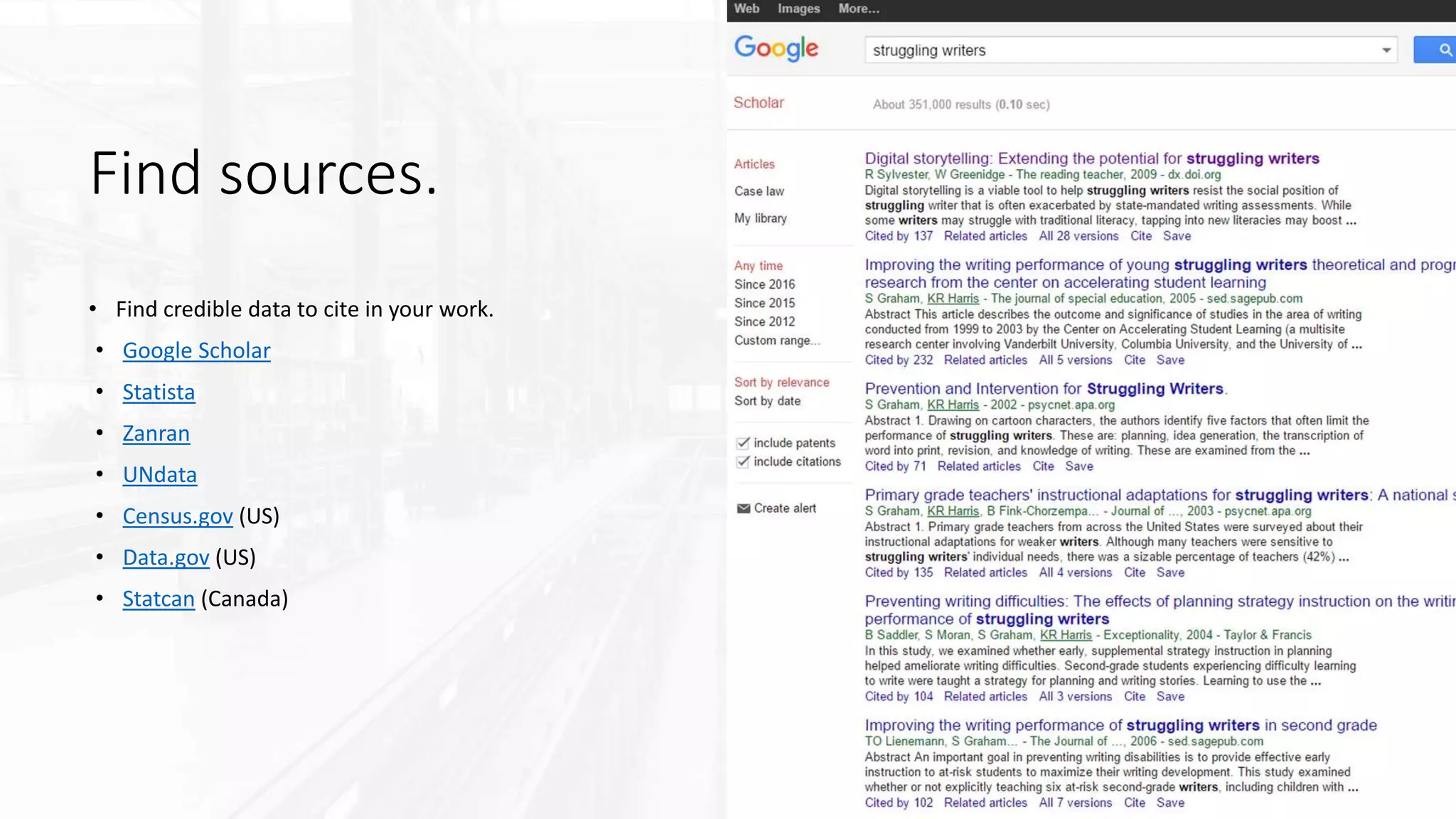
Task: Open the Google Scholar link on slide
Action: (196, 350)
